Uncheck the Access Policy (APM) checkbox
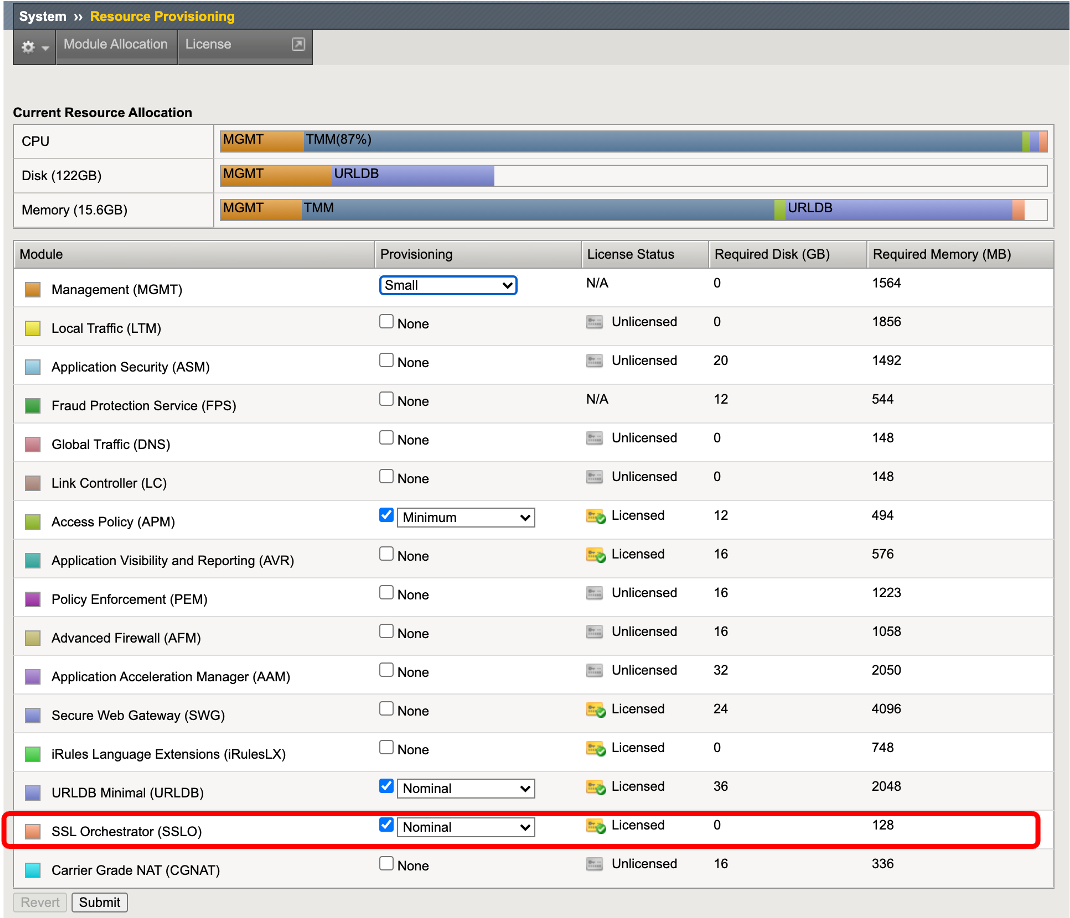The width and height of the screenshot is (1070, 918). tap(386, 515)
